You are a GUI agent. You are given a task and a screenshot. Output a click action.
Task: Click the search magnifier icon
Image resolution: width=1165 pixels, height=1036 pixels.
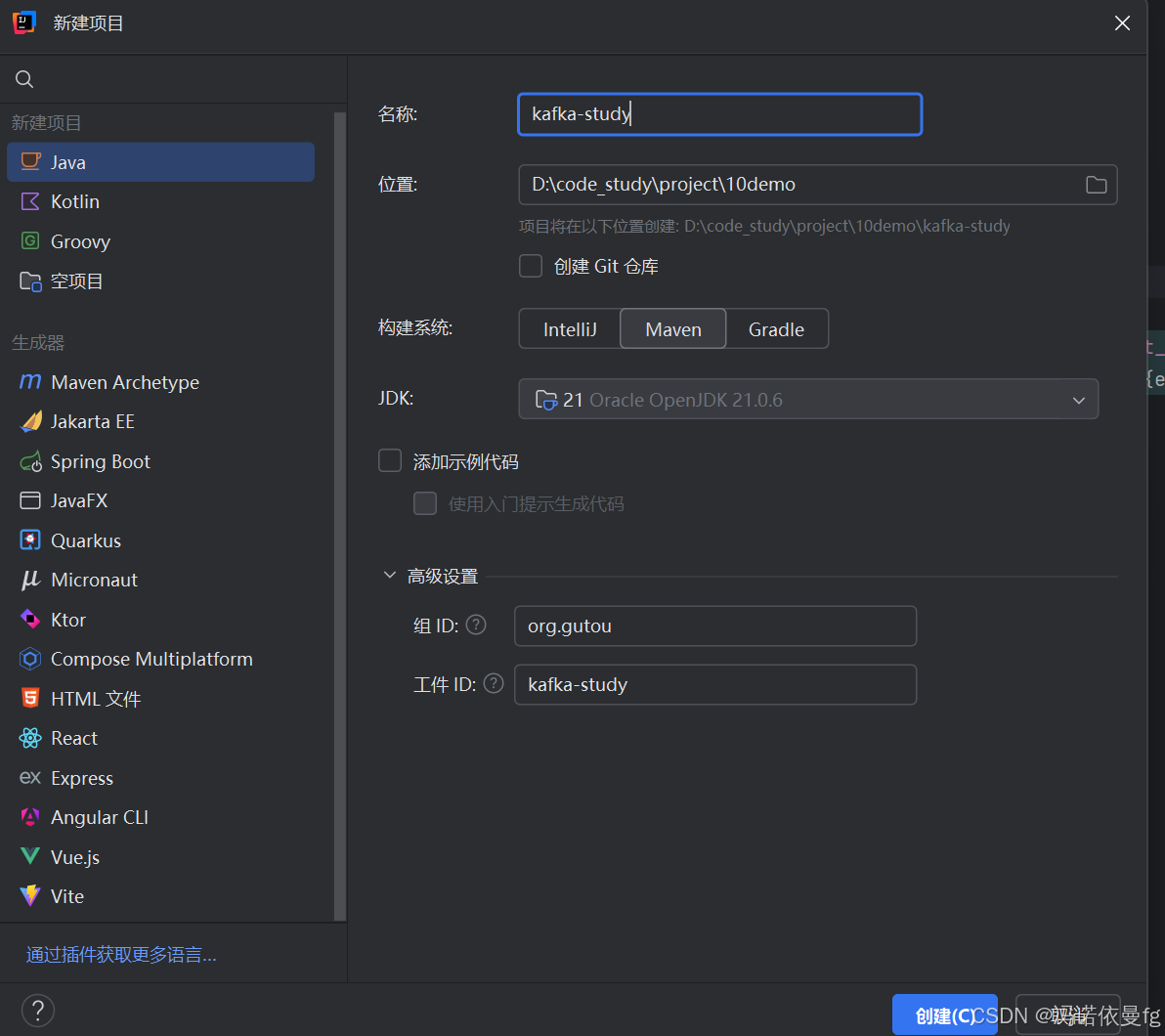click(24, 79)
